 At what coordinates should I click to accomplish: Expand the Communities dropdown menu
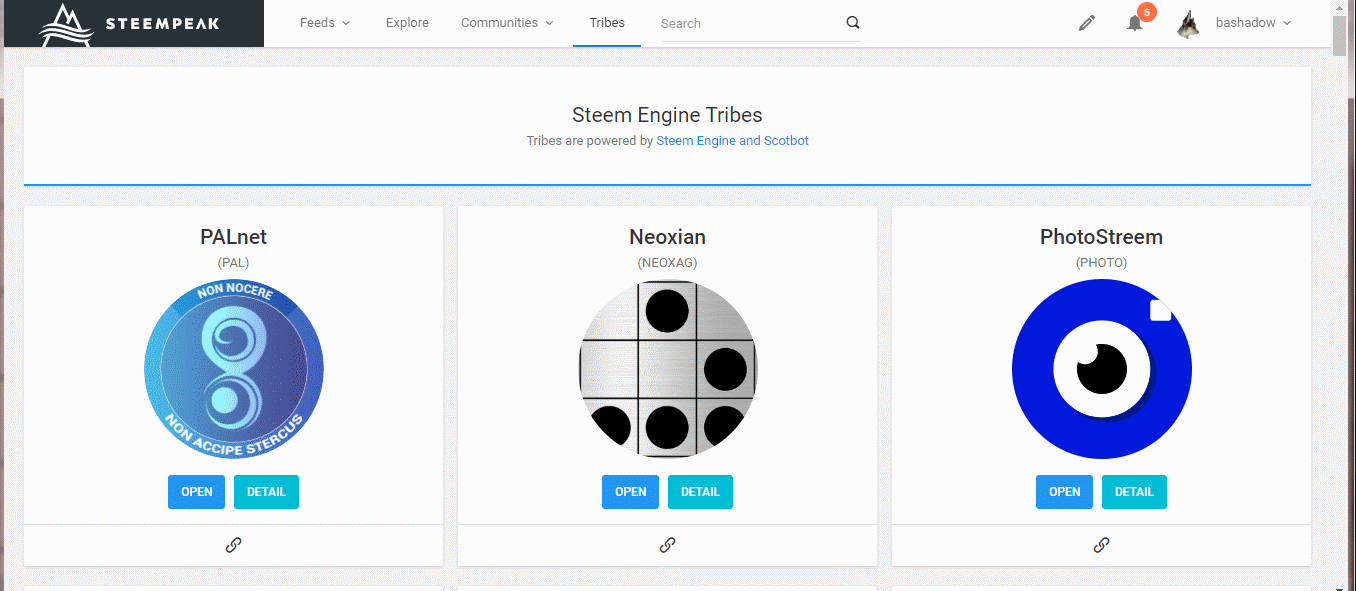(507, 23)
